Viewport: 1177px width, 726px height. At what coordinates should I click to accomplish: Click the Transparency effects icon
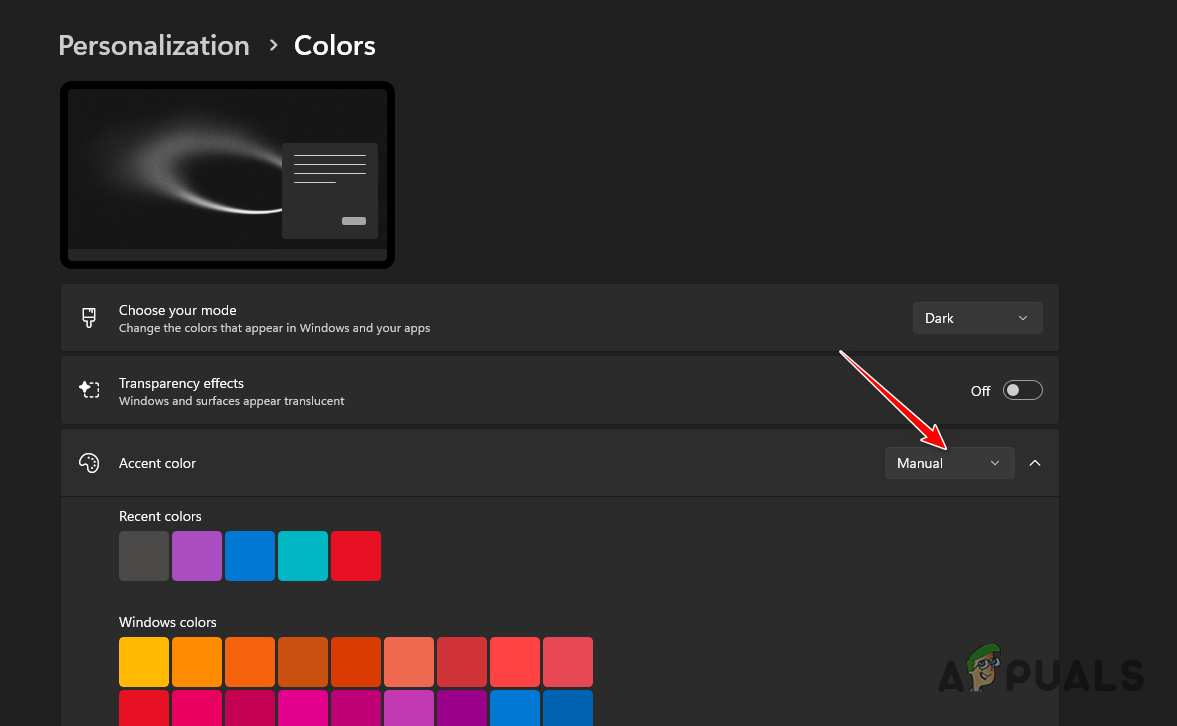(x=89, y=390)
